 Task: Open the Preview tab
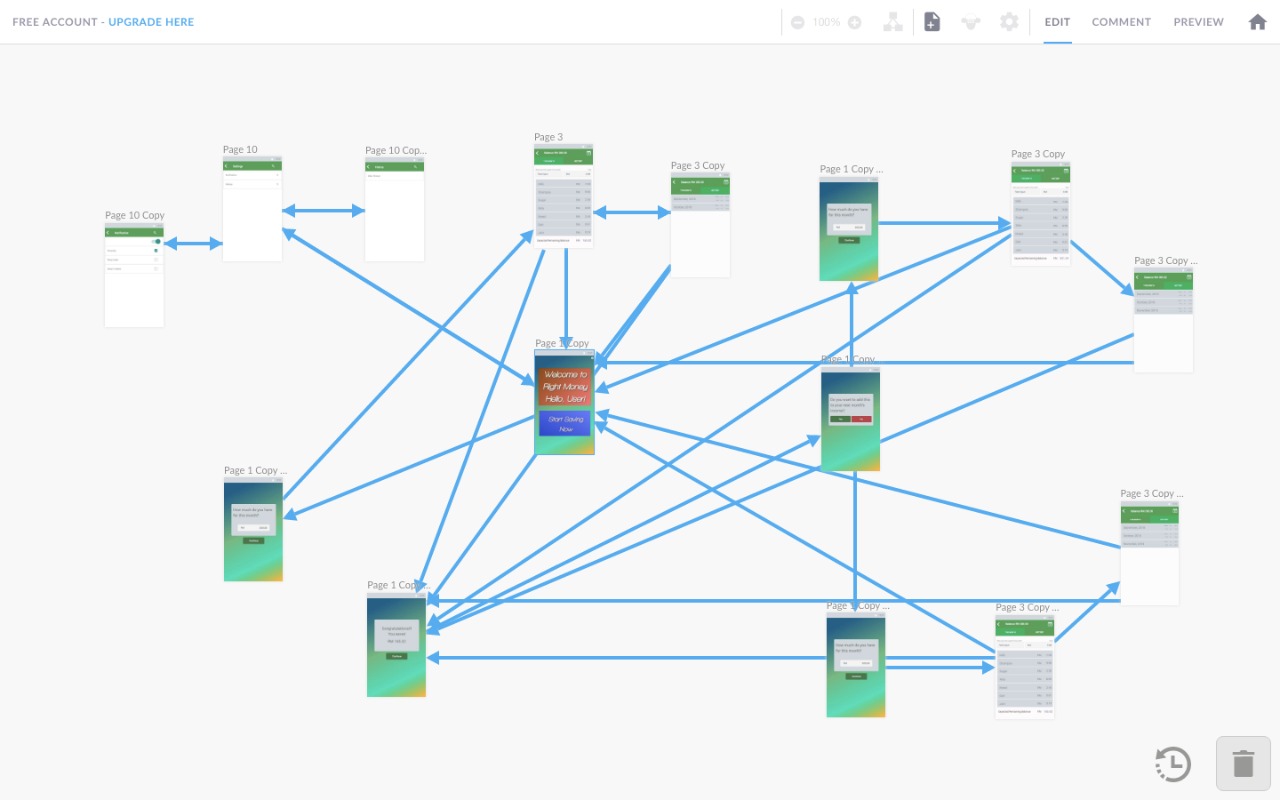(x=1198, y=22)
